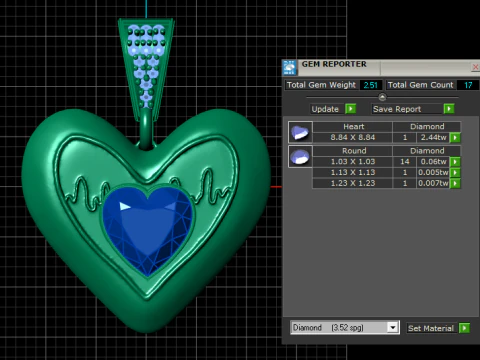This screenshot has height=360, width=480.
Task: Click the '2.44tw' weight cell
Action: click(433, 137)
